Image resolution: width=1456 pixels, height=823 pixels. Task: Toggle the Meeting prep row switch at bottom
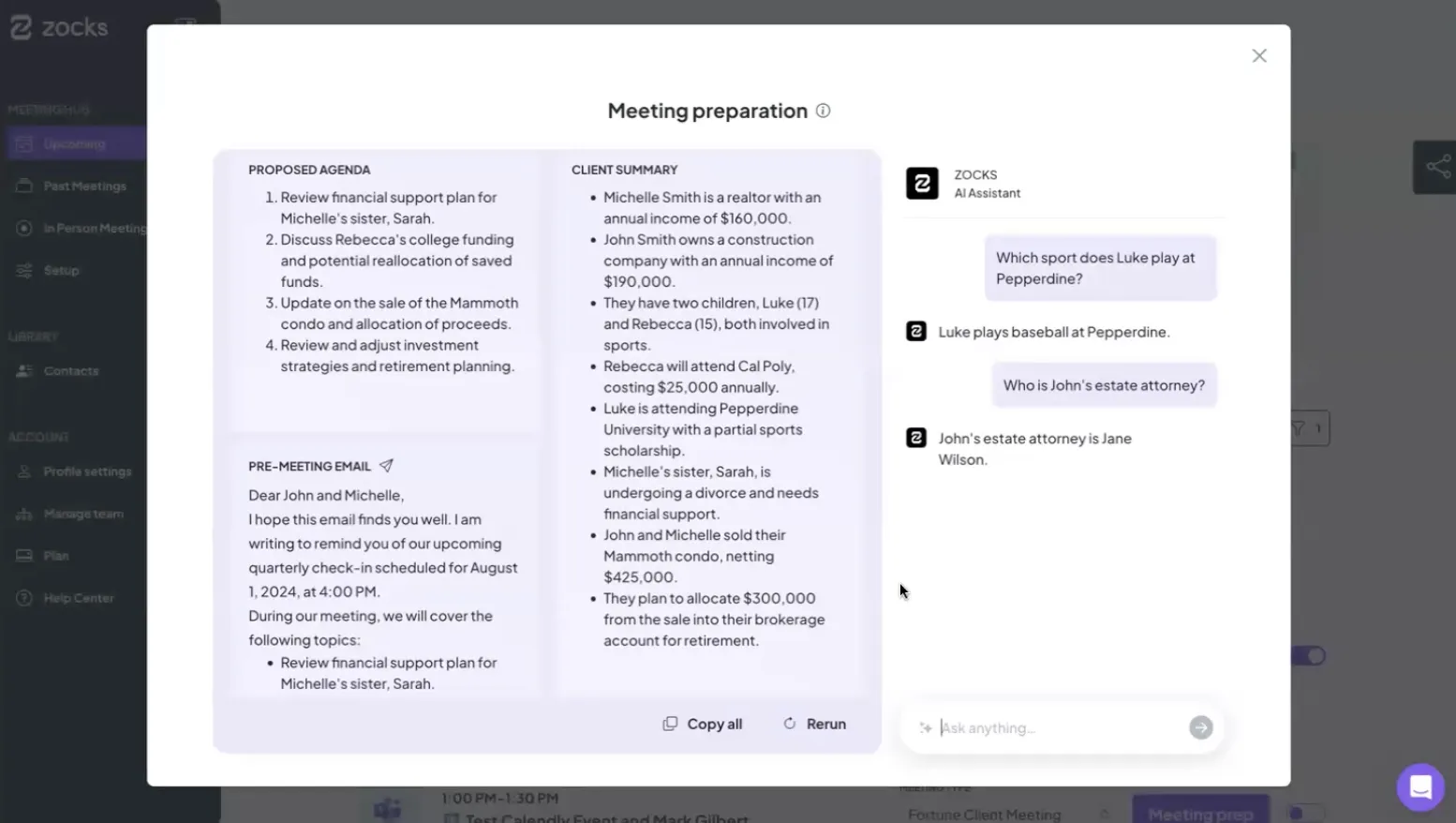tap(1305, 813)
